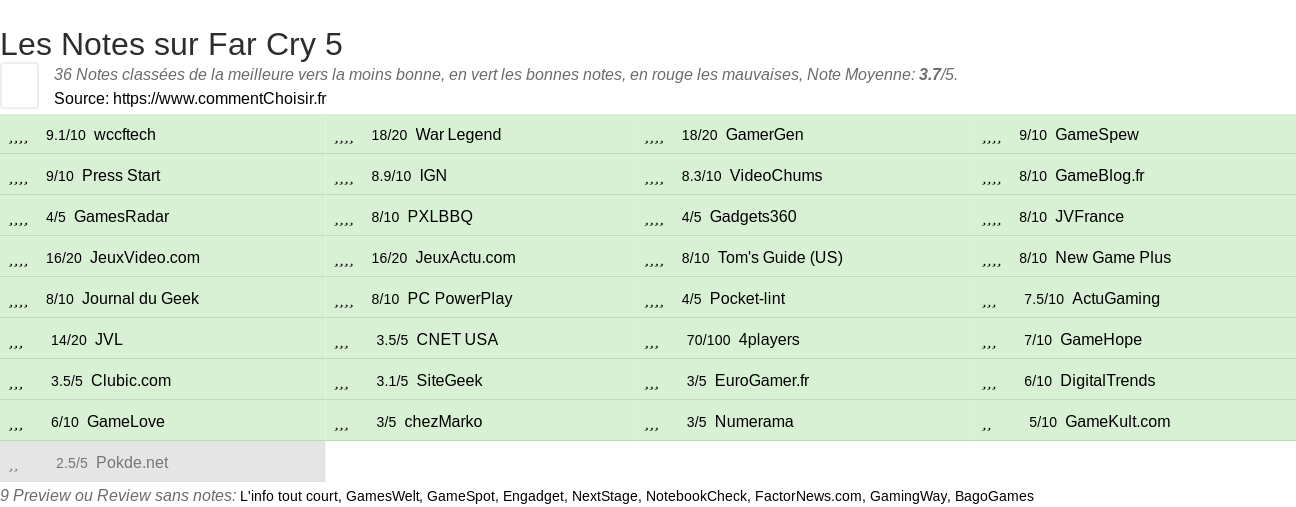
Task: Open the BagoGames preview link
Action: [994, 496]
